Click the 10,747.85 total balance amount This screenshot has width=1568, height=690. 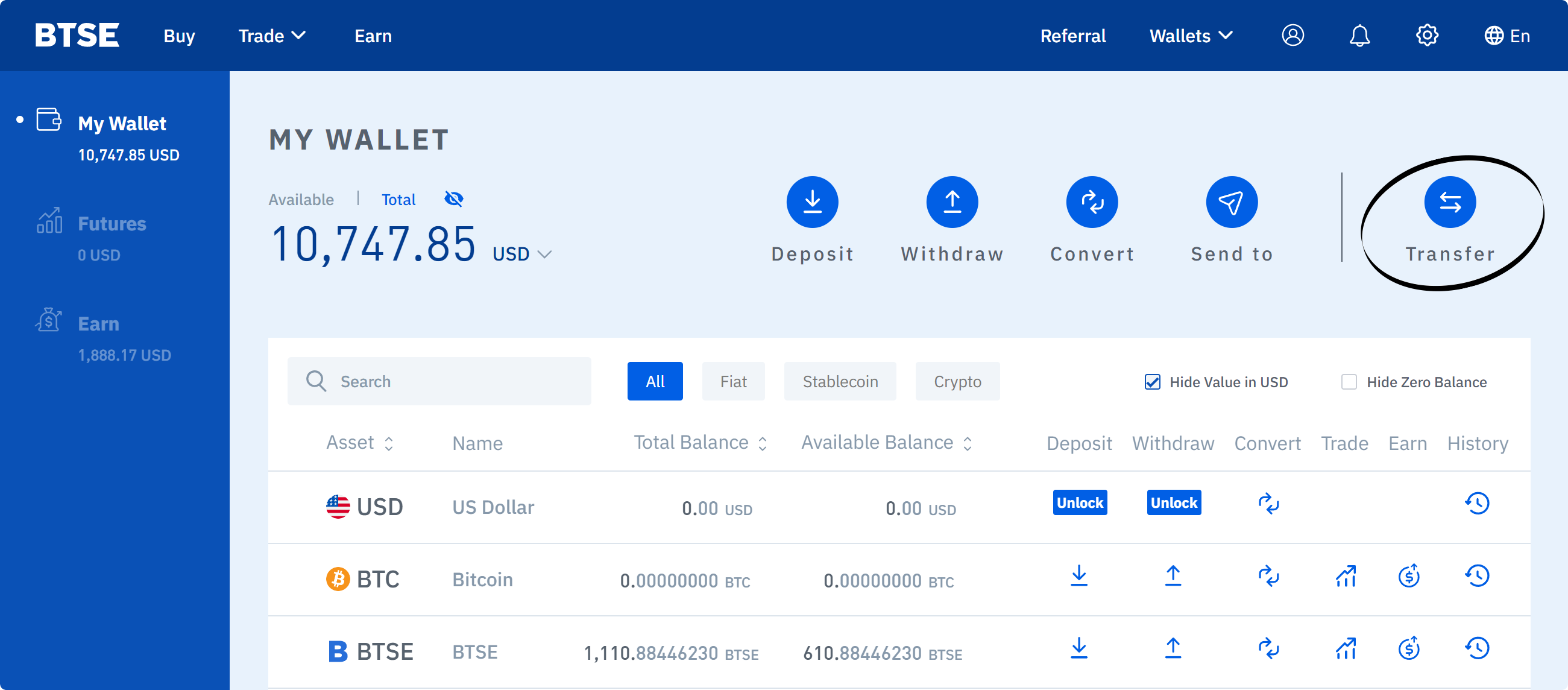click(x=373, y=244)
